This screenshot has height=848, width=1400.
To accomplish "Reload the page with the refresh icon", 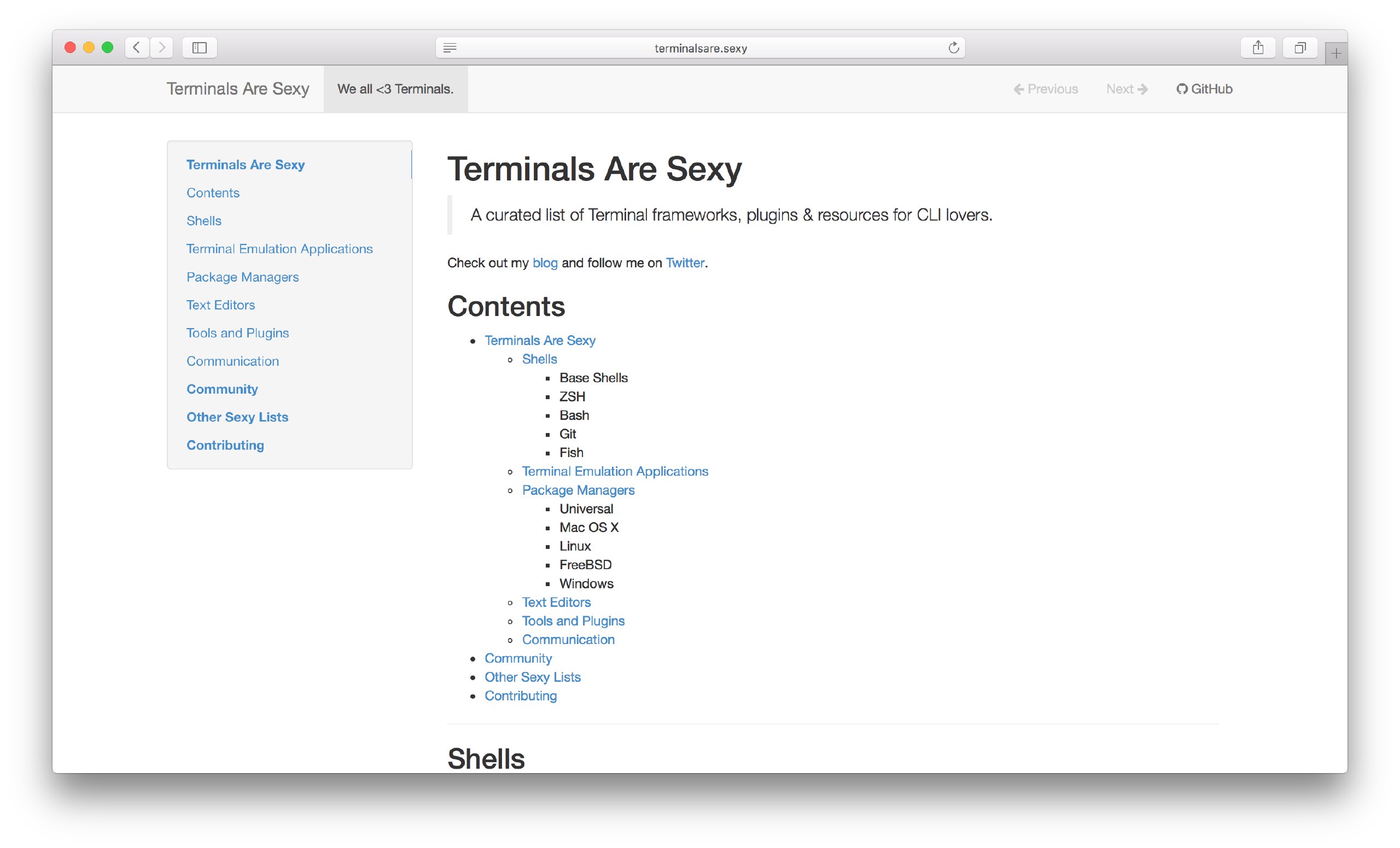I will pos(953,48).
